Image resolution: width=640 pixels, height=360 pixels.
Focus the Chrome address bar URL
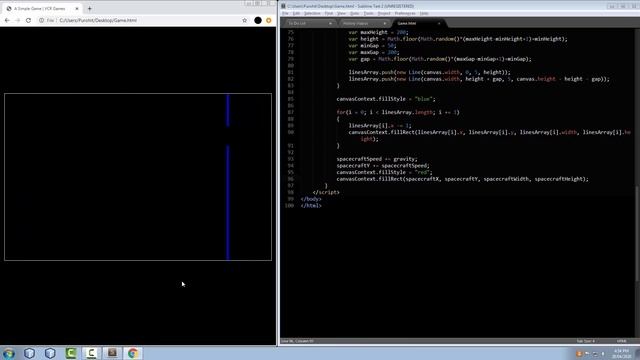(x=98, y=20)
